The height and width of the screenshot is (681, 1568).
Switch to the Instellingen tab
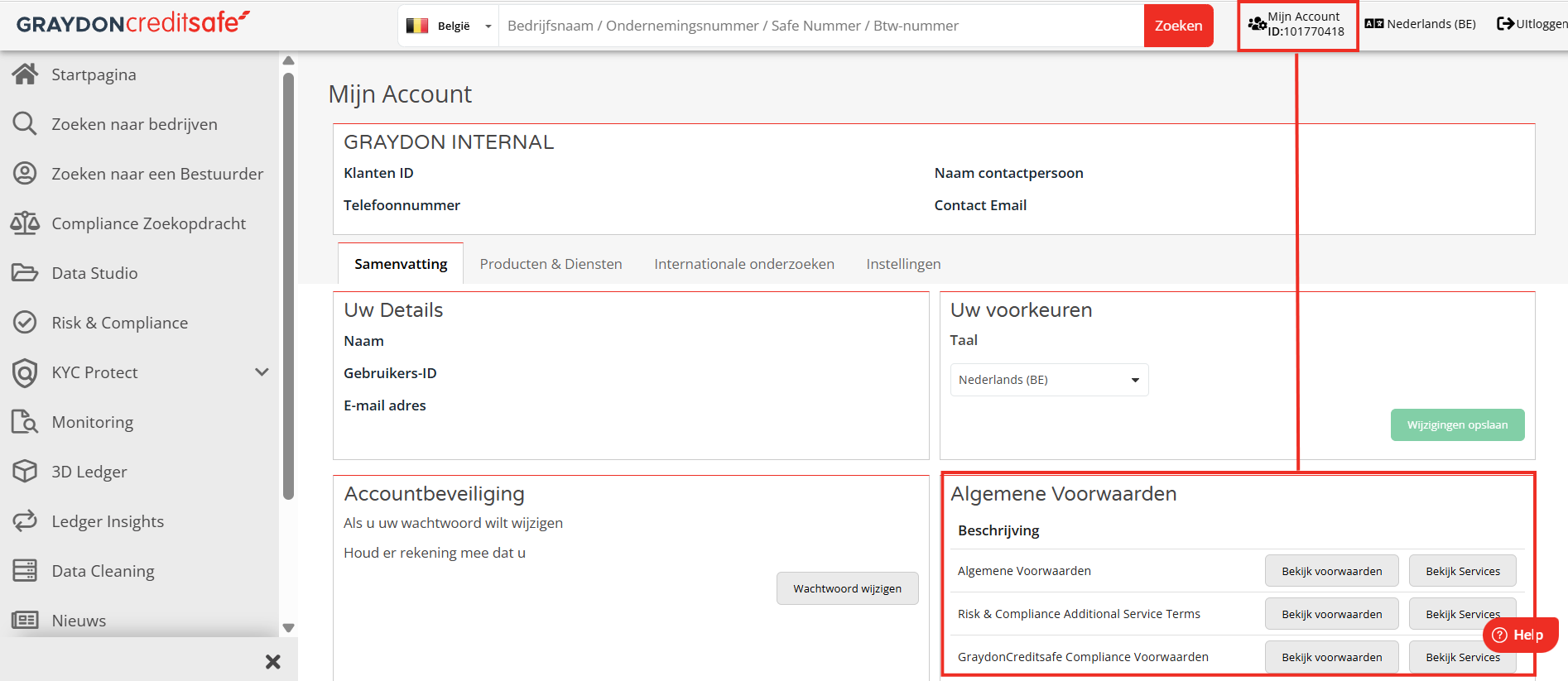903,264
